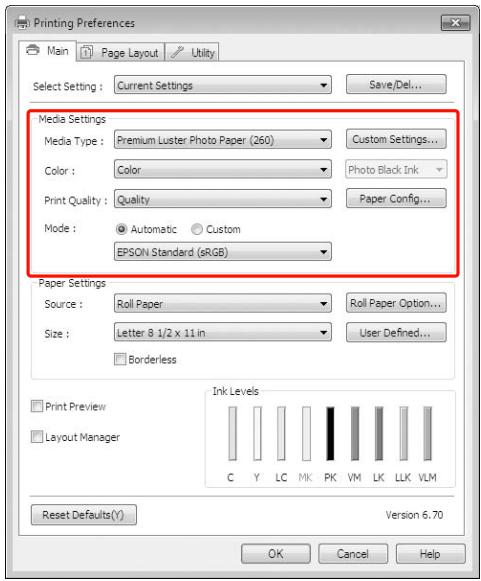Image resolution: width=481 pixels, height=581 pixels.
Task: Click the OK button
Action: [276, 554]
